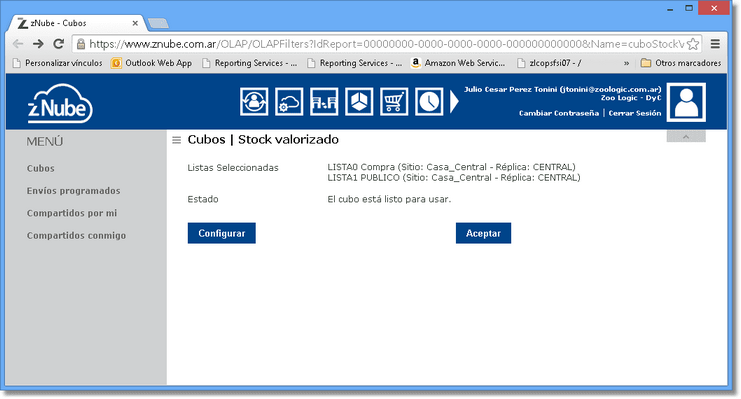Screen dimensions: 741x399
Task: Open the user sync circular-arrows icon
Action: click(x=254, y=101)
